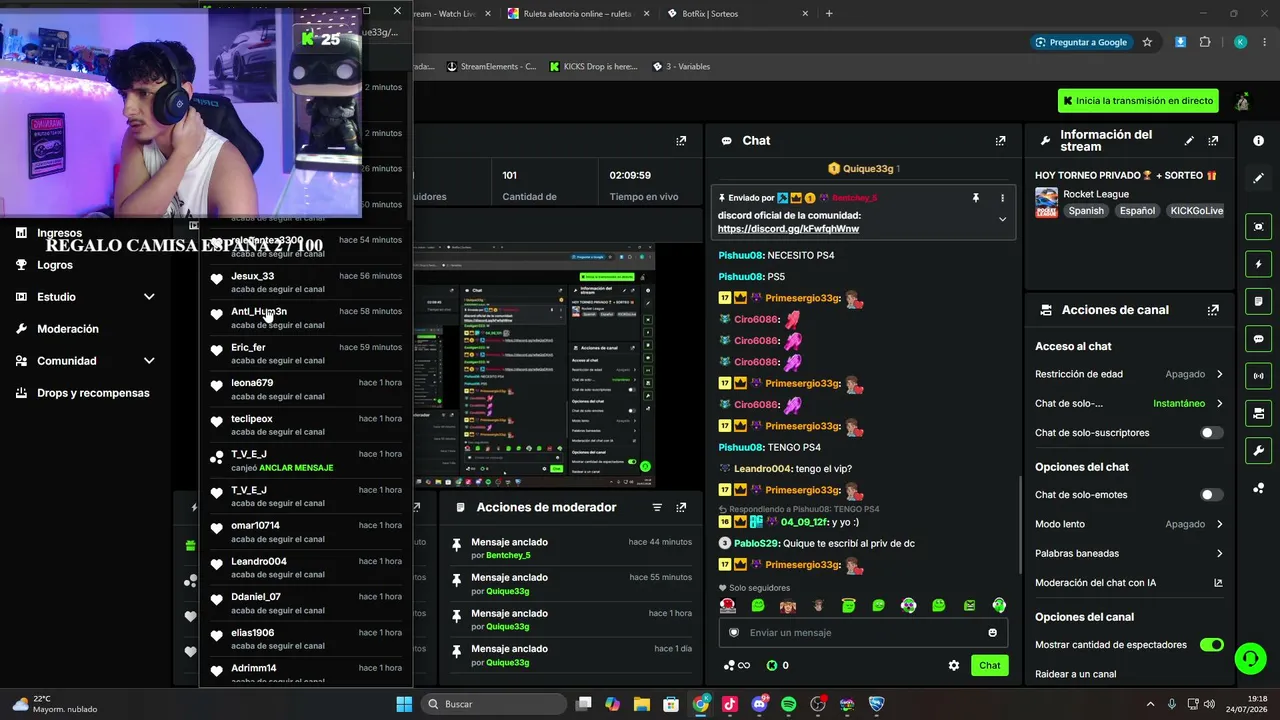Image resolution: width=1280 pixels, height=720 pixels.
Task: Switch to the Ruleta aleatoria online tab
Action: click(x=577, y=14)
